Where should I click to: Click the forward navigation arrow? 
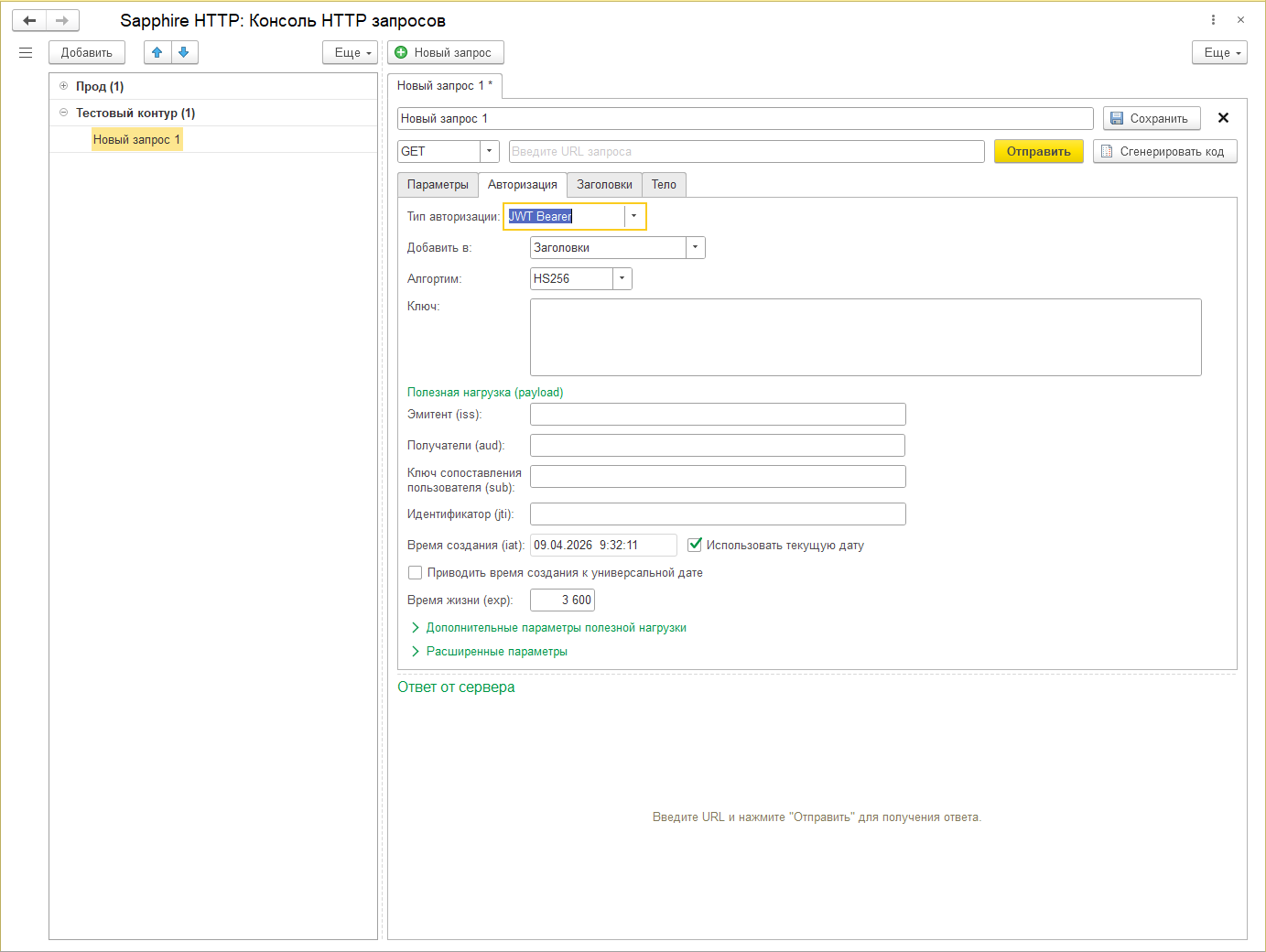pos(62,20)
